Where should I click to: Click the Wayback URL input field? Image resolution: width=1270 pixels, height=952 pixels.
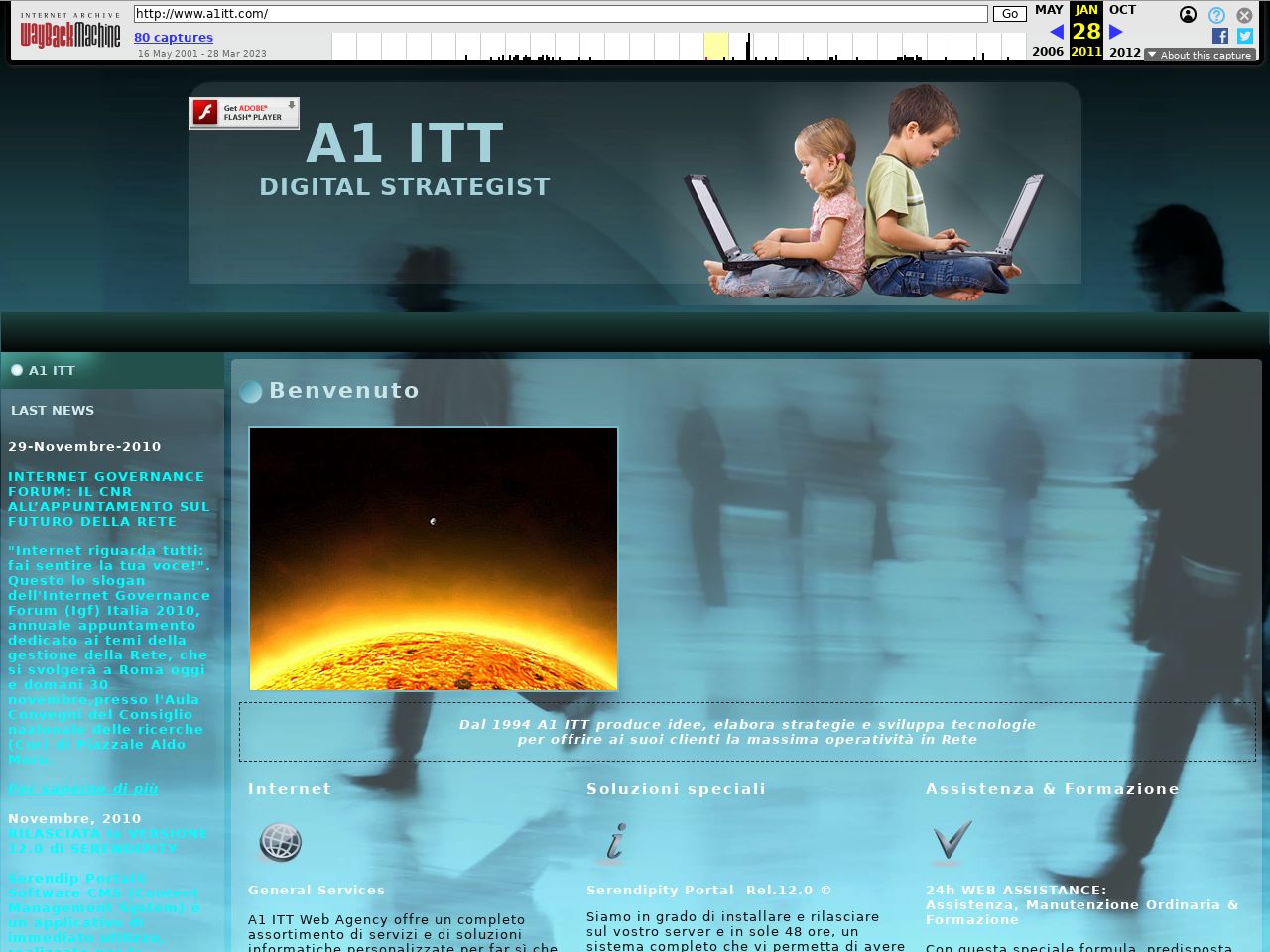coord(561,14)
